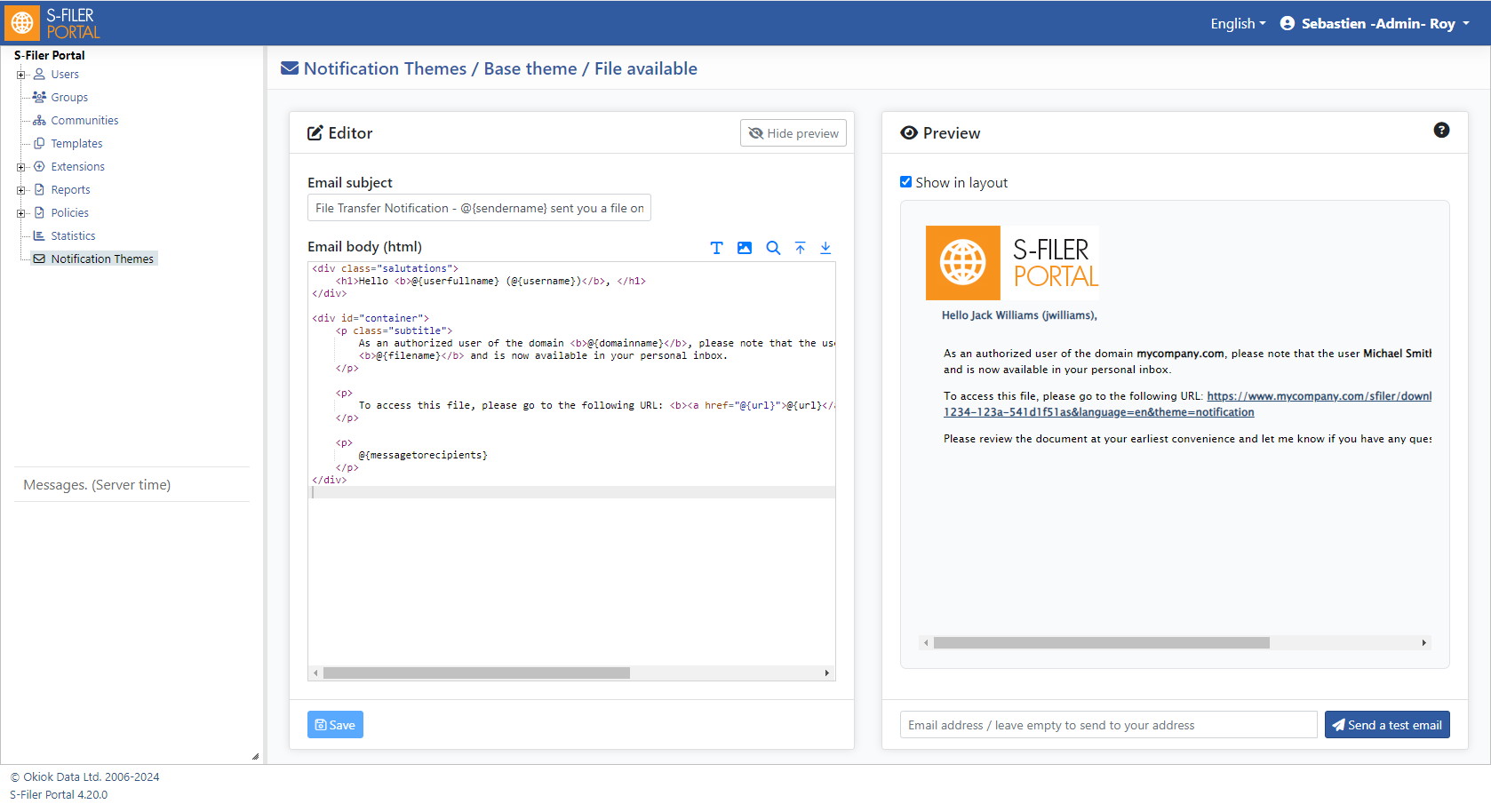Click the preview horizontal scrollbar thumb
Viewport: 1491px width, 812px height.
[1101, 643]
